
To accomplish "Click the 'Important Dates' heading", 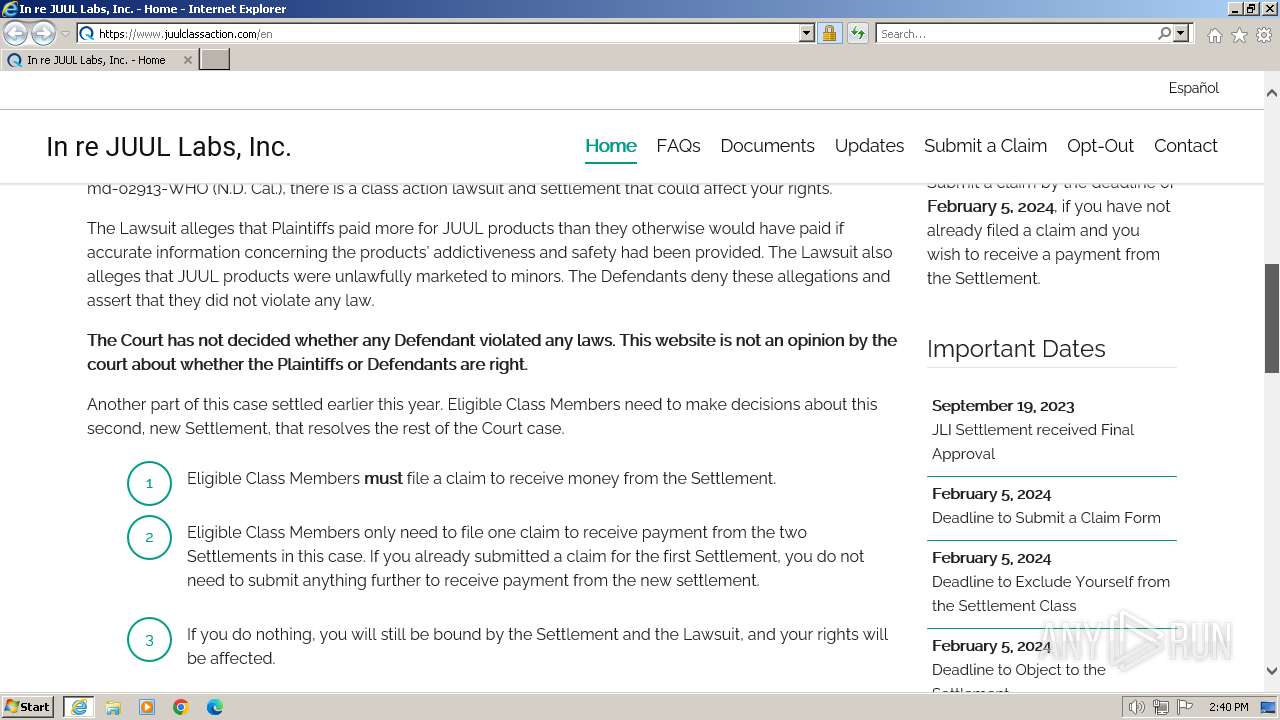I will pyautogui.click(x=1016, y=349).
